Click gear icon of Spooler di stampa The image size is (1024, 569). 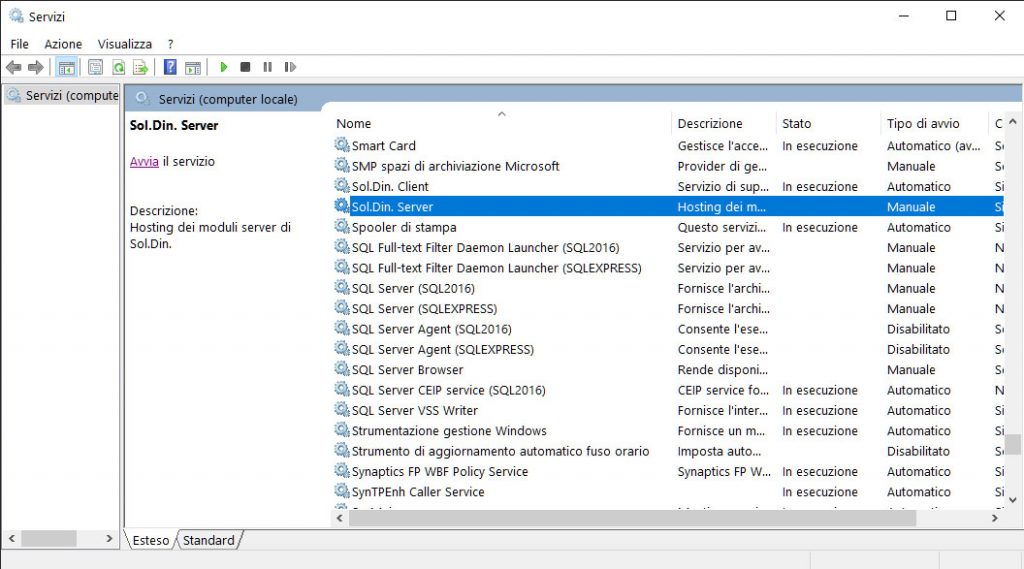342,226
